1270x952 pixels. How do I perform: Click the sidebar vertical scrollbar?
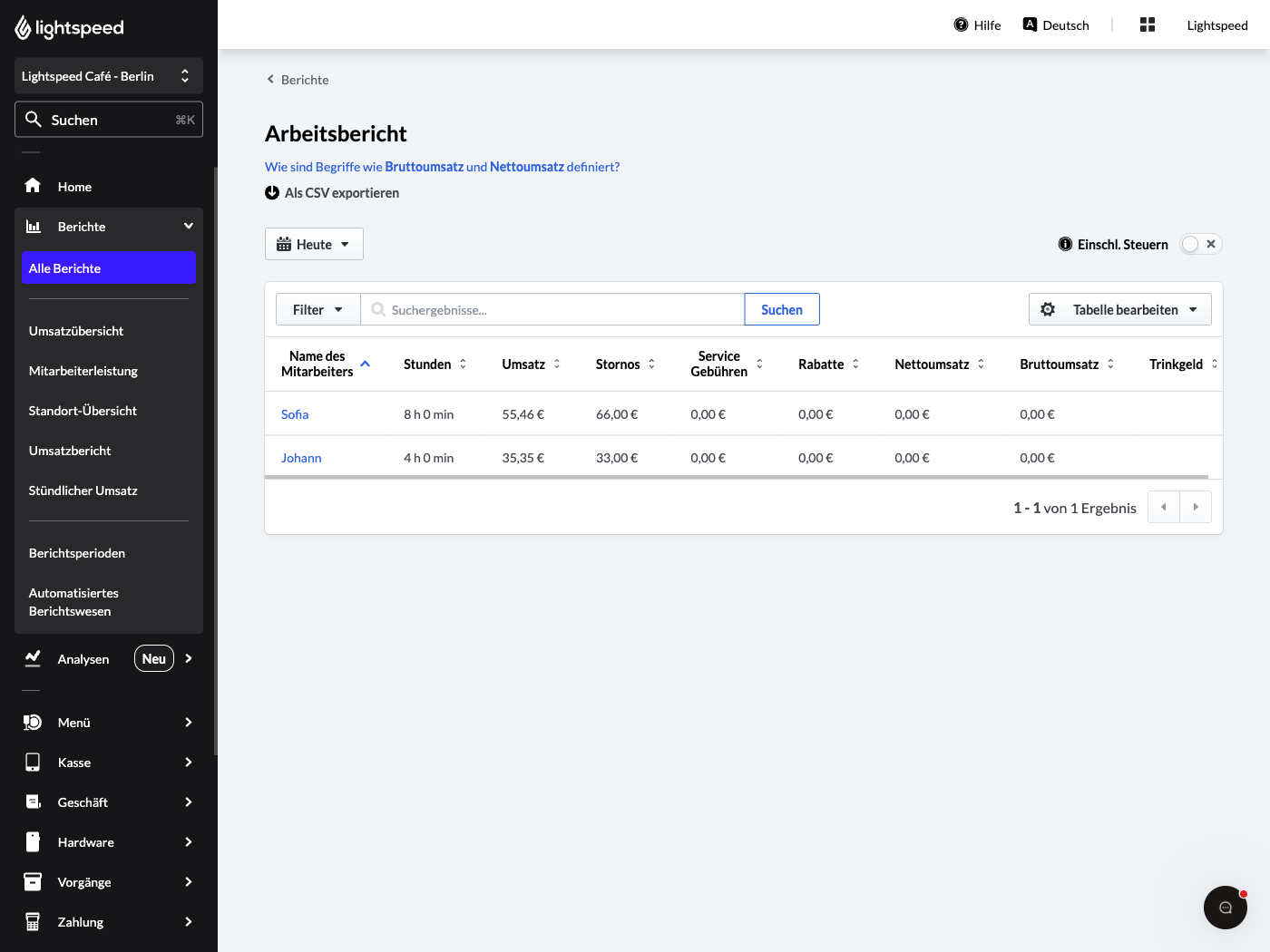click(x=216, y=461)
